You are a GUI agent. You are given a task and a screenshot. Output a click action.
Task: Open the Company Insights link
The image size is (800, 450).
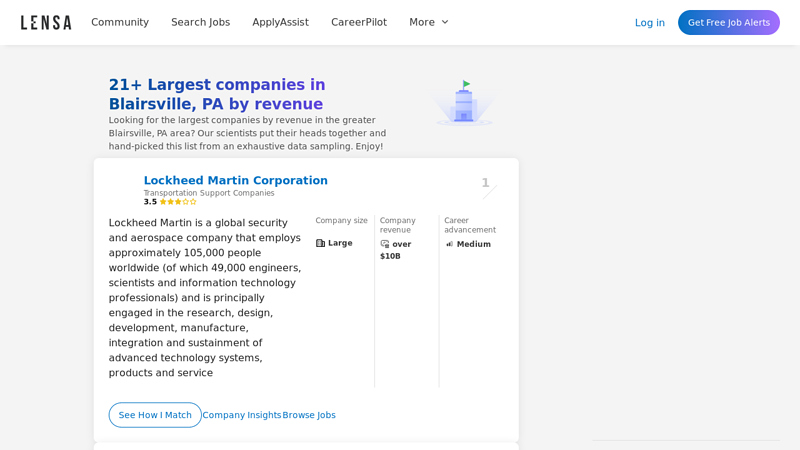242,415
